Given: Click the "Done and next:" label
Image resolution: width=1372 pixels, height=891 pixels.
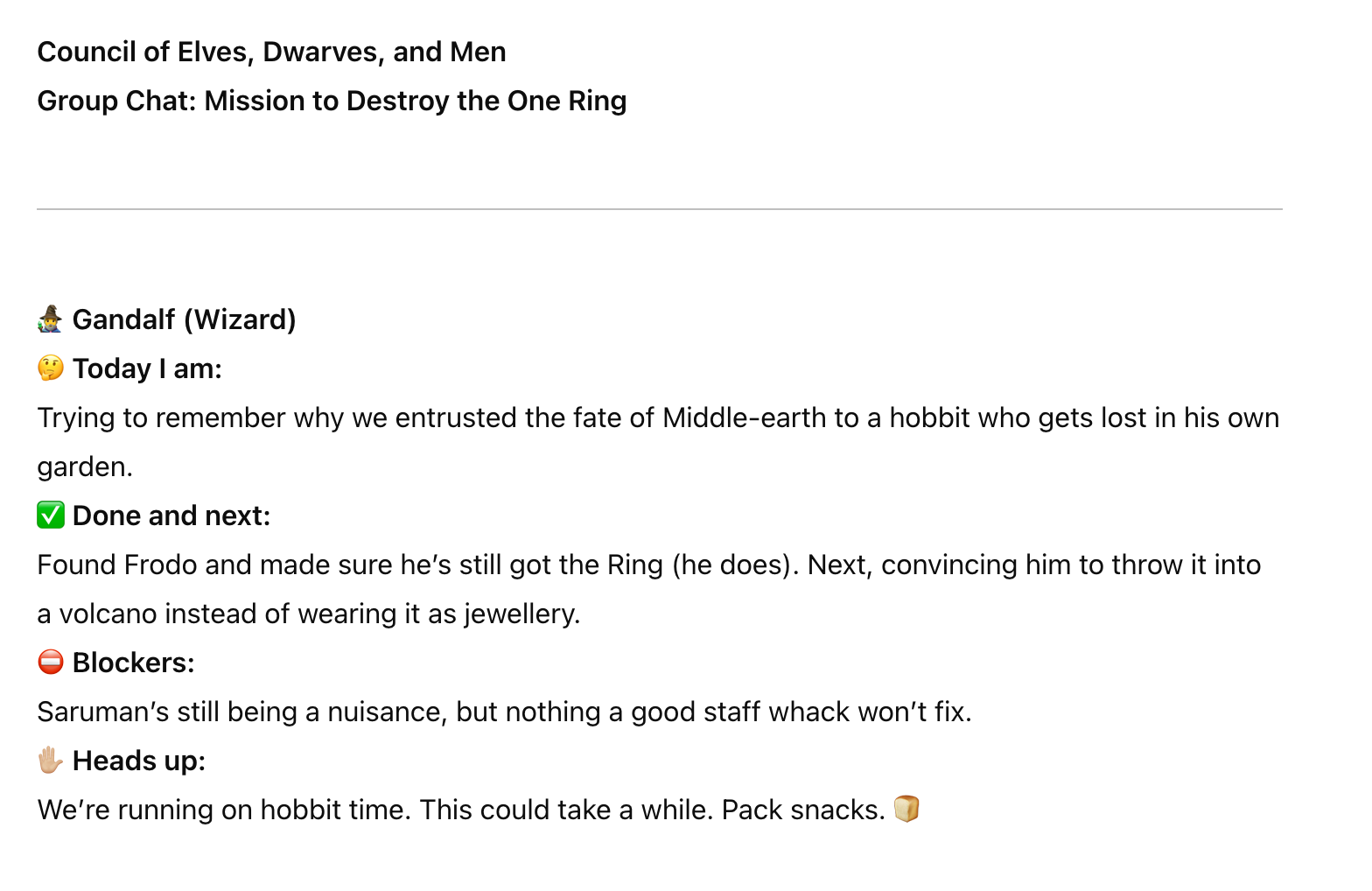Looking at the screenshot, I should 171,516.
